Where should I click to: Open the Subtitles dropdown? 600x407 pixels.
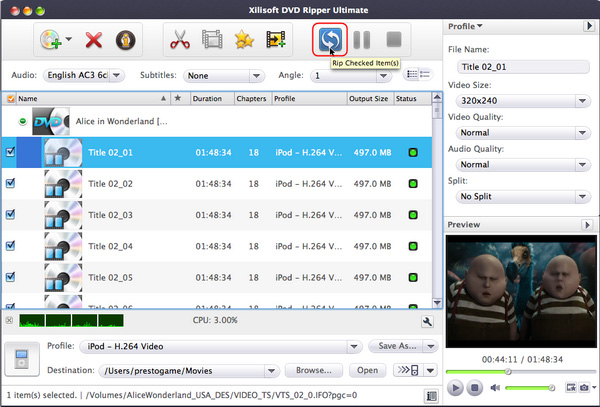[224, 76]
